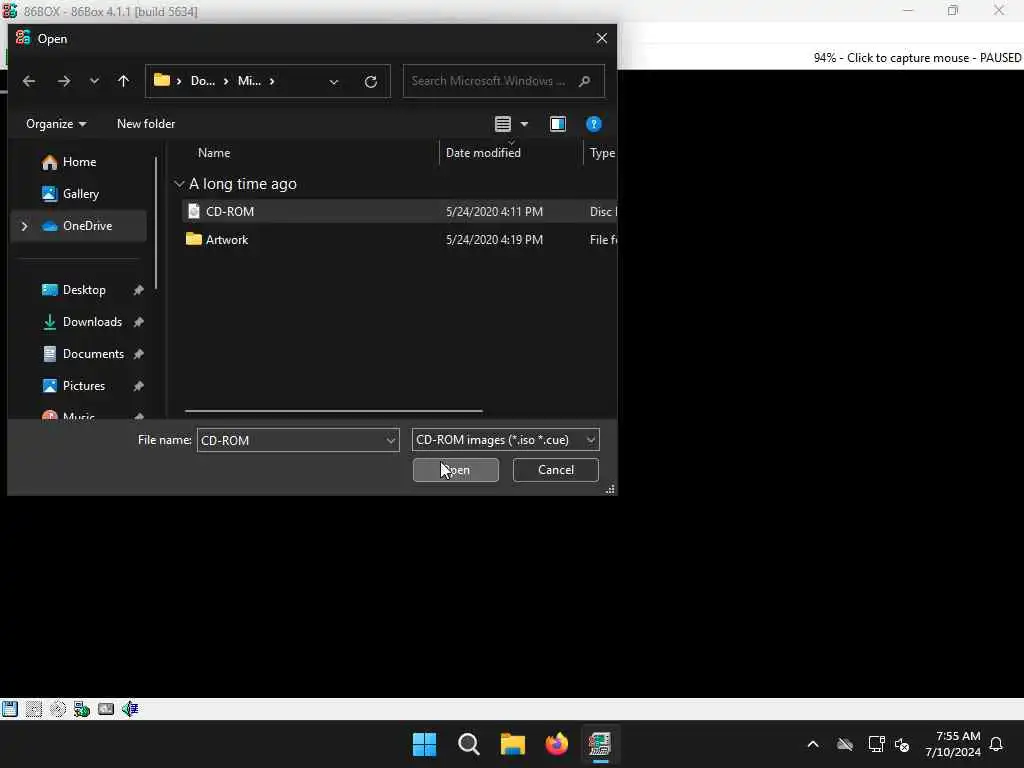Open Windows Start menu
Viewport: 1024px width, 768px height.
[x=424, y=744]
